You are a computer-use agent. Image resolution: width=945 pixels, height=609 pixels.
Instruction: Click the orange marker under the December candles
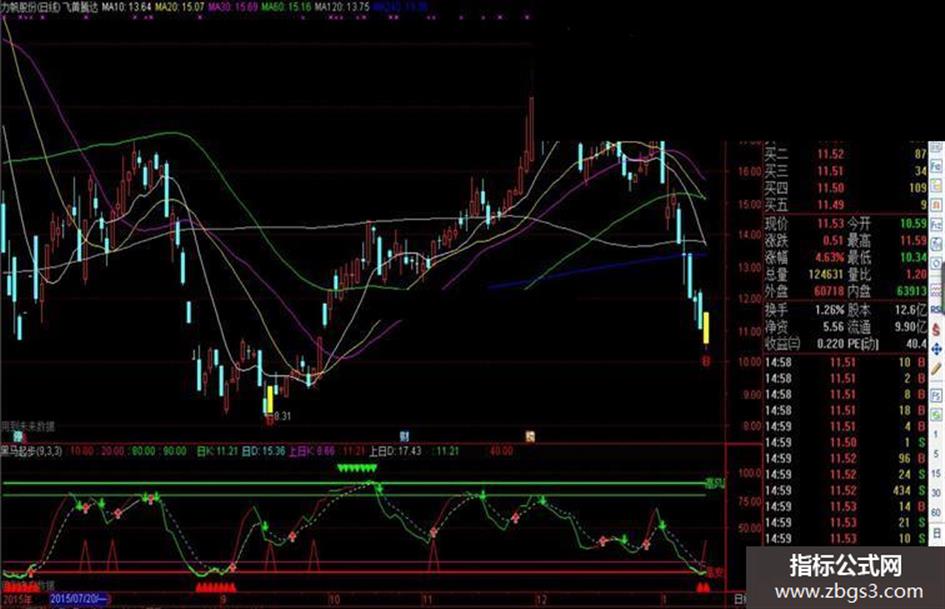(x=530, y=435)
